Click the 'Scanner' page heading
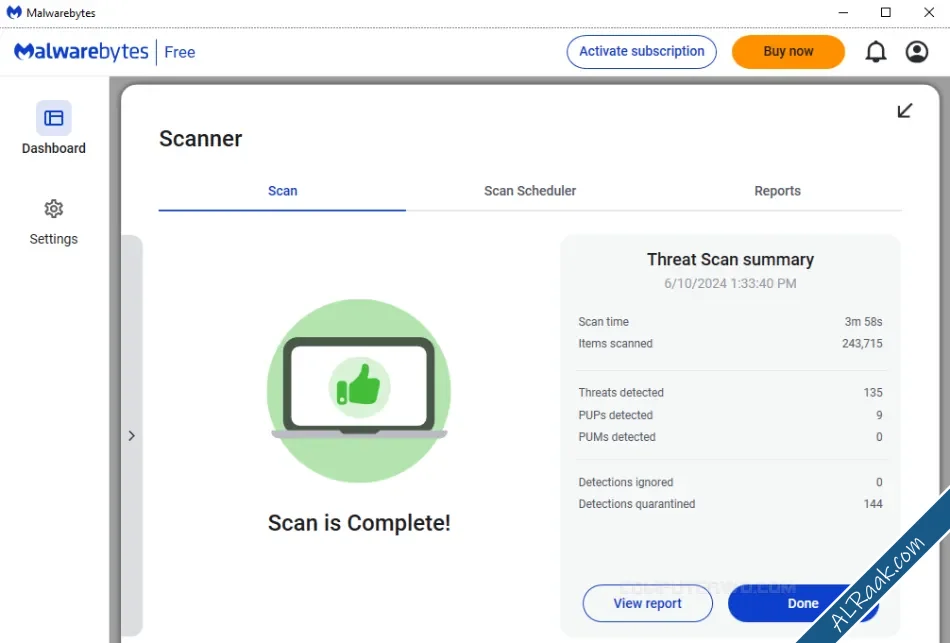The height and width of the screenshot is (643, 950). pos(201,139)
